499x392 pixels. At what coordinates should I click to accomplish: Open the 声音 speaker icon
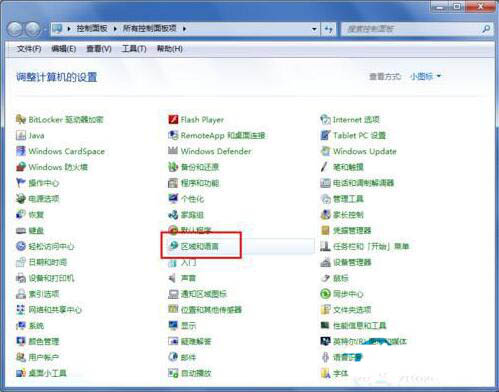click(x=173, y=278)
